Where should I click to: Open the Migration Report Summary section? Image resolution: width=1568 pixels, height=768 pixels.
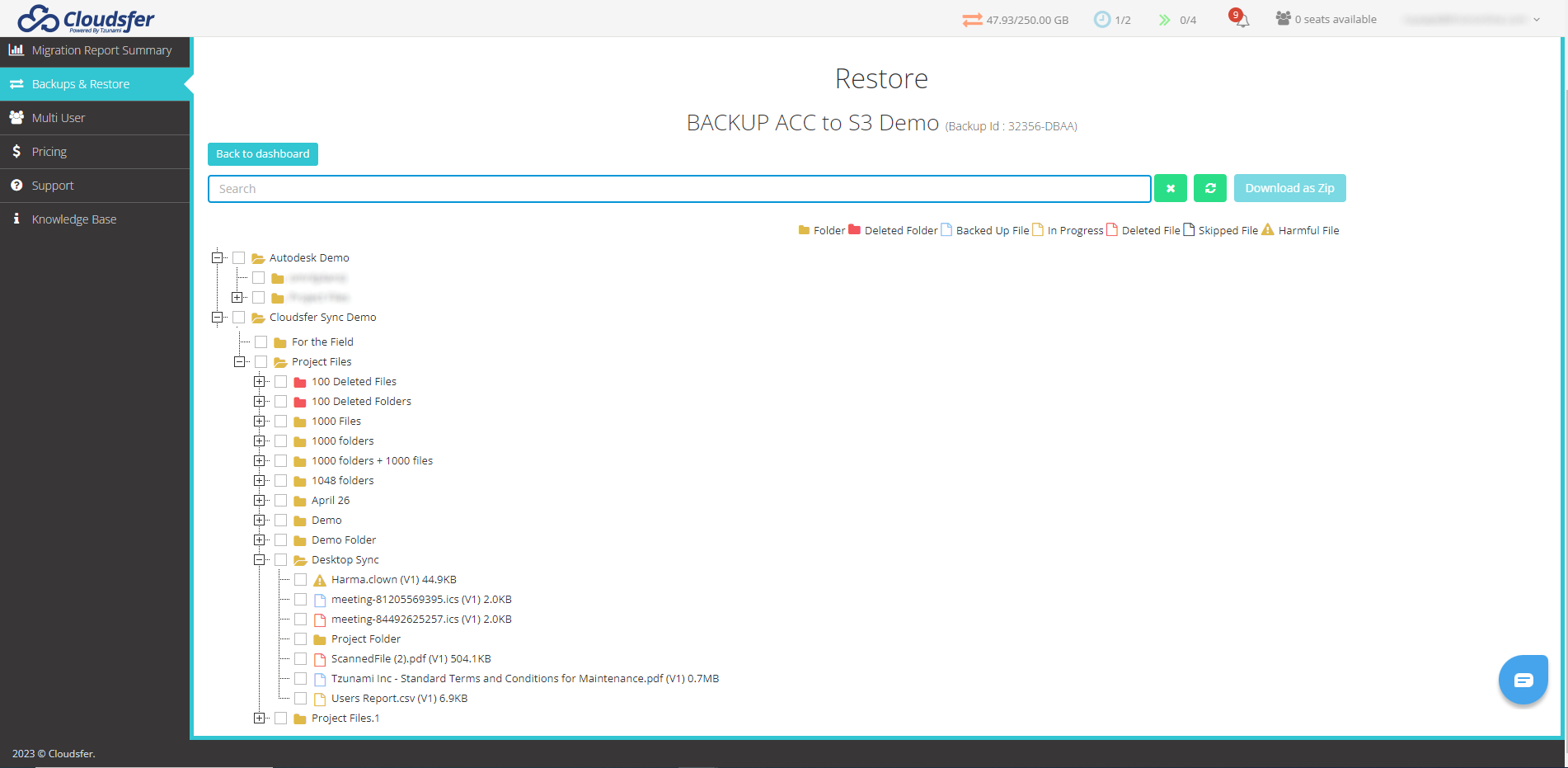pos(96,50)
